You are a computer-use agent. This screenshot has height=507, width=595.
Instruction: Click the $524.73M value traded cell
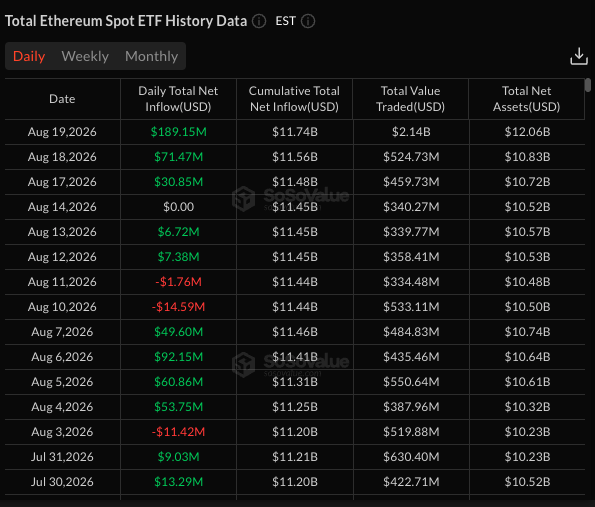[411, 157]
